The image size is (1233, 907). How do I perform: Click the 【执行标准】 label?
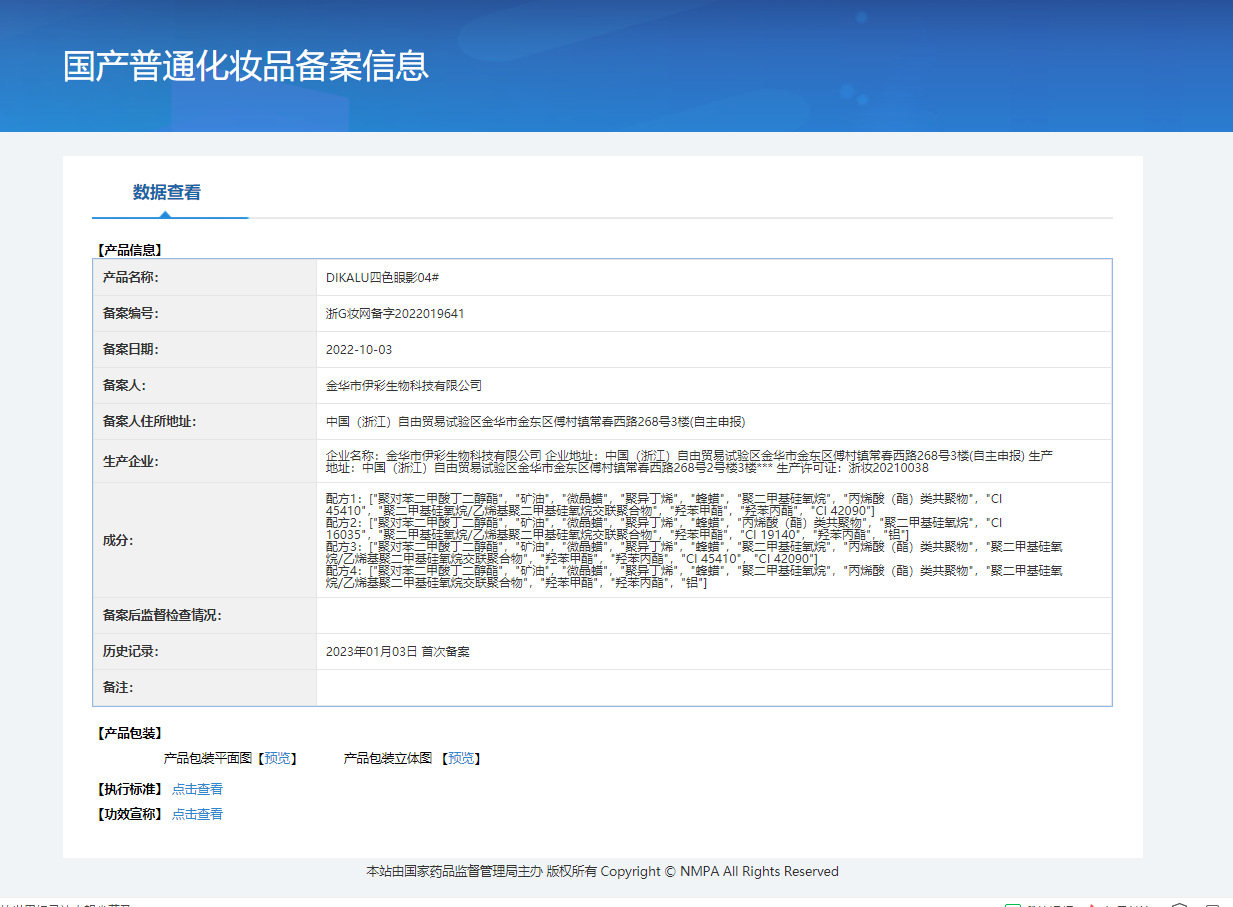pyautogui.click(x=129, y=789)
